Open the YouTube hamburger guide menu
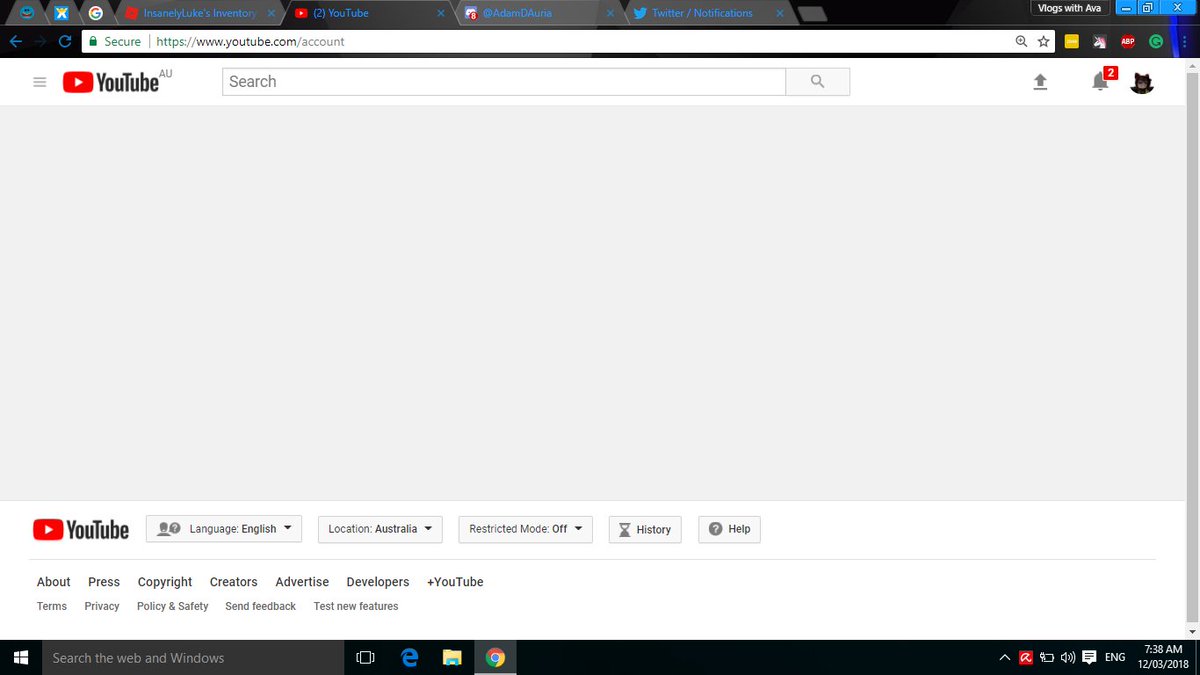Viewport: 1200px width, 675px height. [40, 82]
